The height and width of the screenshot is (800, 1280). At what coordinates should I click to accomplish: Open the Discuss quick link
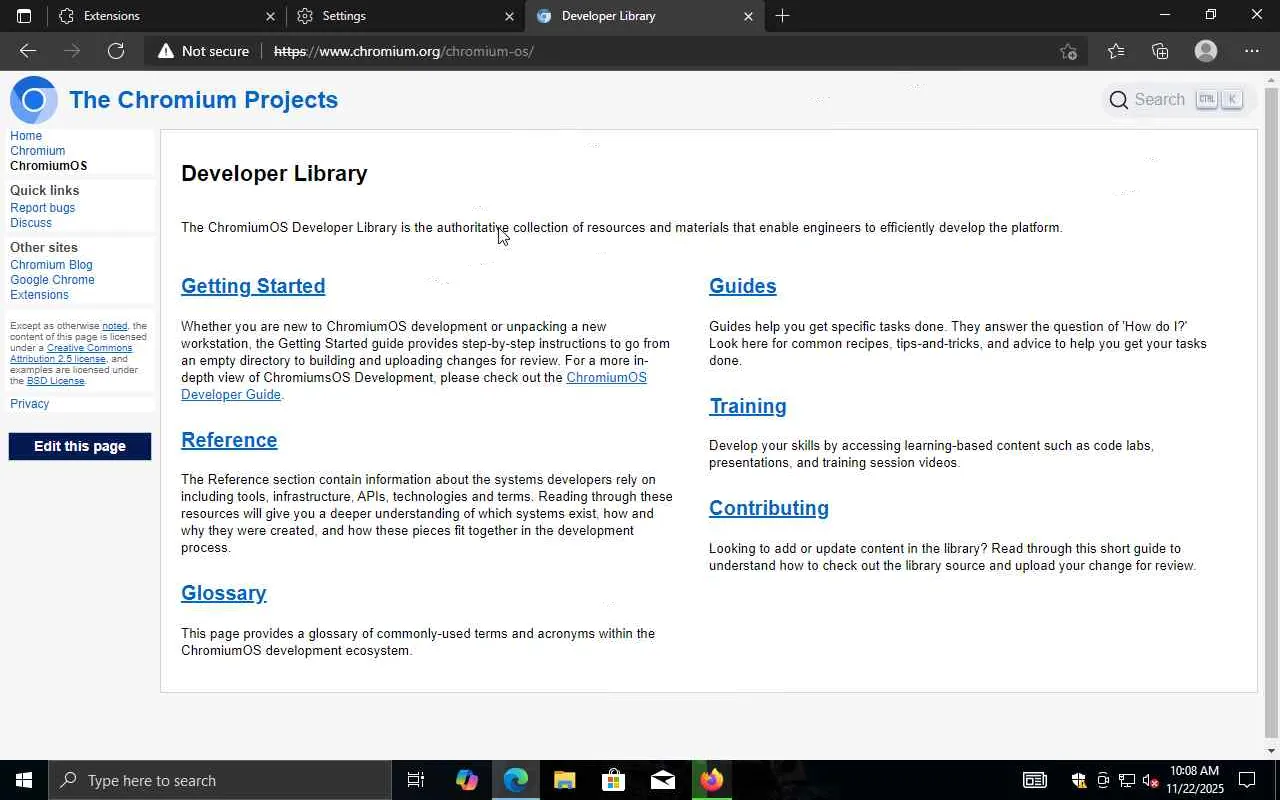click(31, 223)
